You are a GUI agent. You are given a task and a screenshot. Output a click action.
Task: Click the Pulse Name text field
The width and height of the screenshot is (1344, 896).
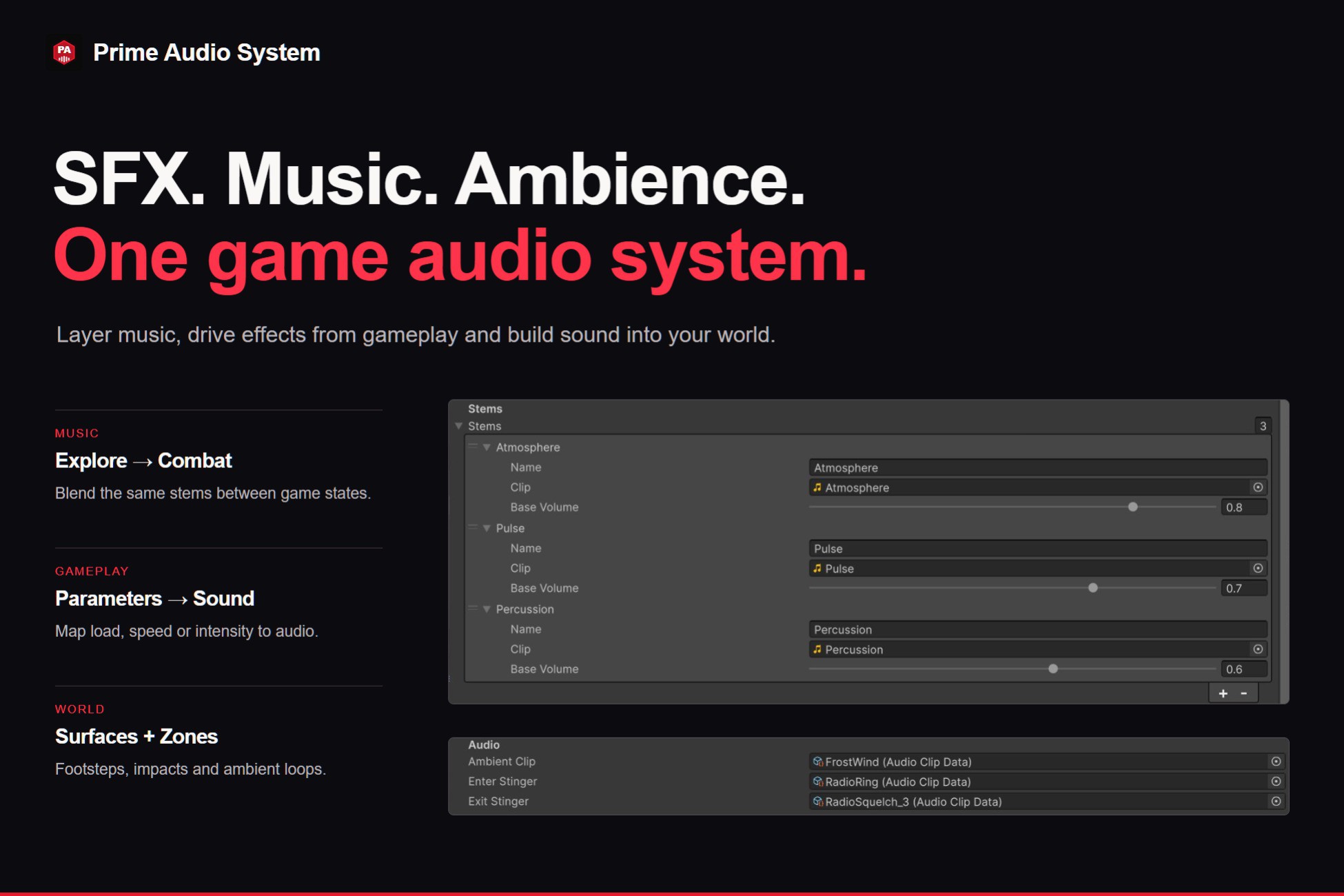1037,549
